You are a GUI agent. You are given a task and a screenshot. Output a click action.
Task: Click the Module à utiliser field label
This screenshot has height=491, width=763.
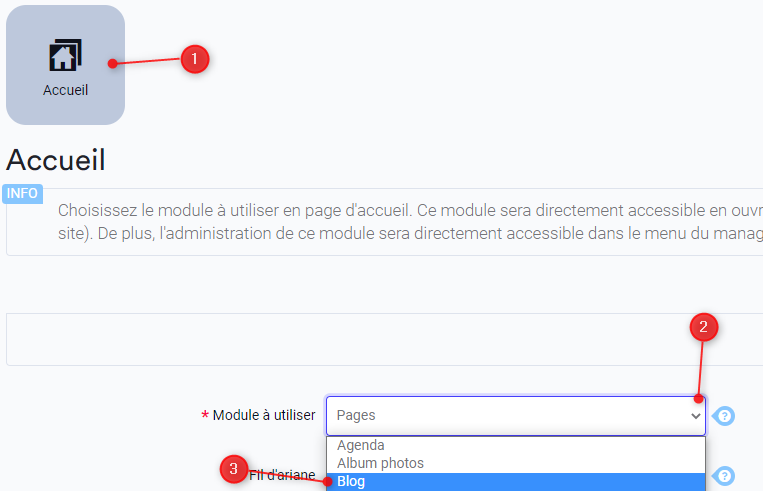tap(264, 415)
